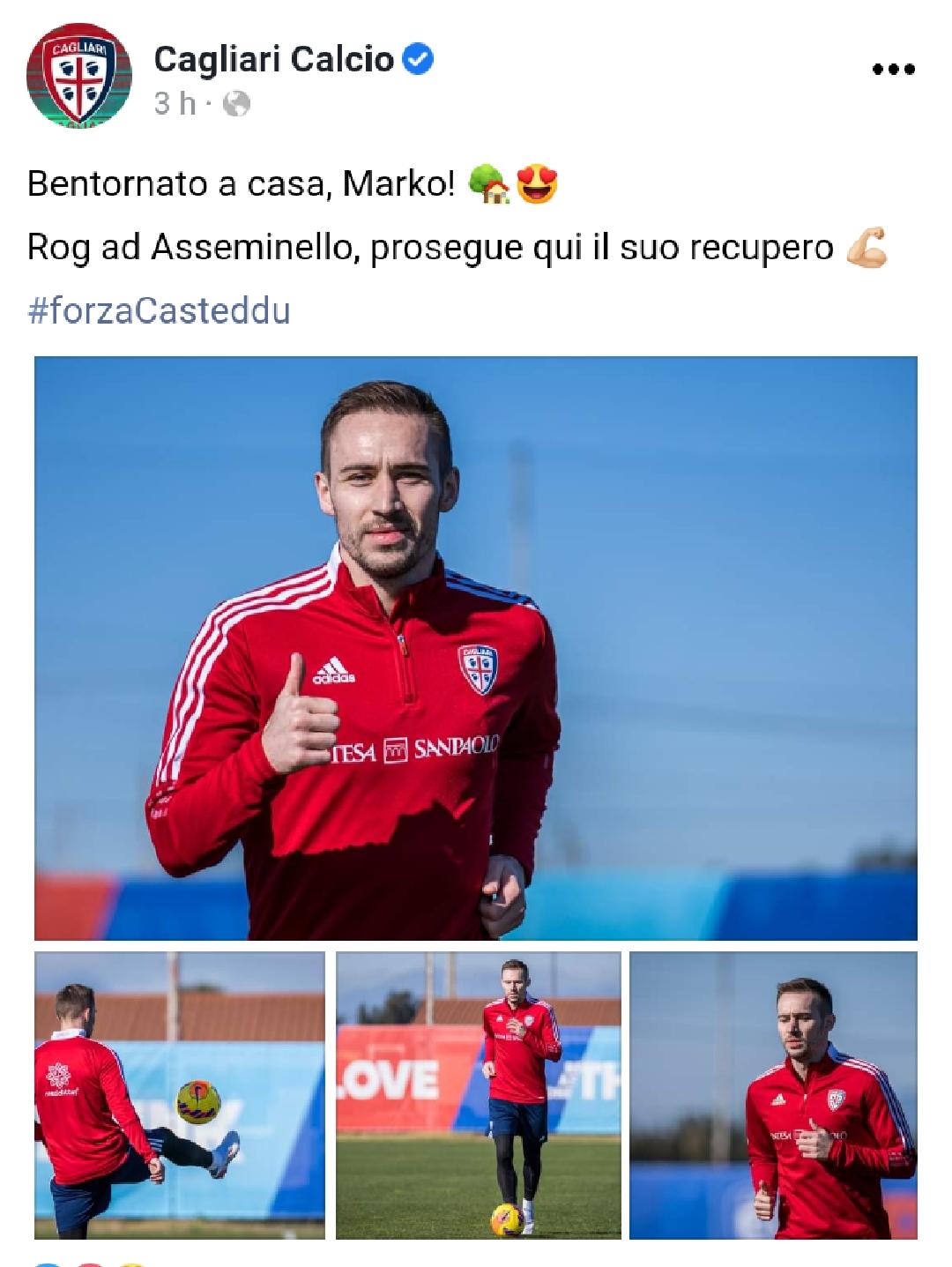The height and width of the screenshot is (1267, 952).
Task: Click the house with tree emoji
Action: pos(488,184)
